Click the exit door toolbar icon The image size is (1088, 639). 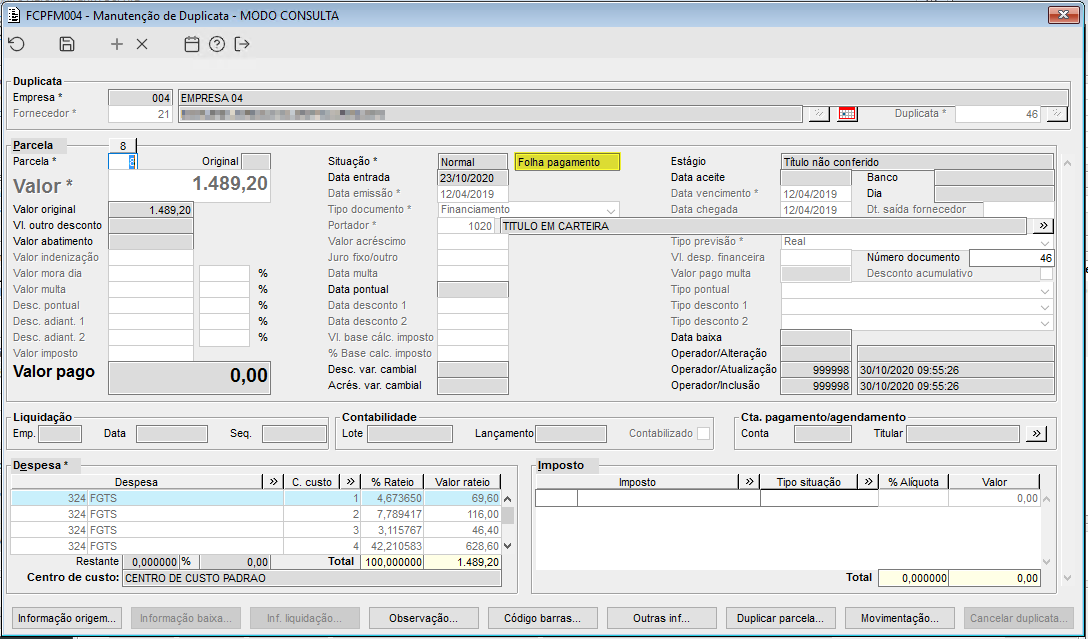(241, 44)
